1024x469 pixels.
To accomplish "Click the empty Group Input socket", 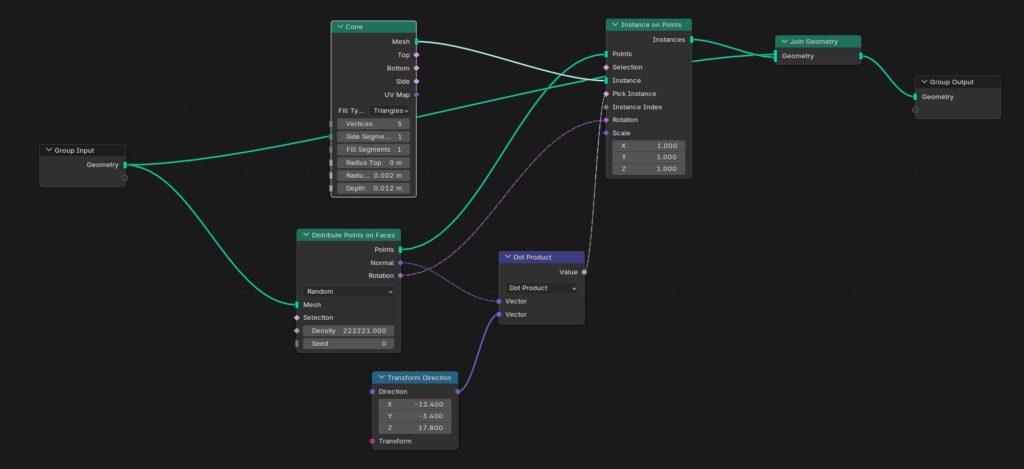I will (x=125, y=178).
